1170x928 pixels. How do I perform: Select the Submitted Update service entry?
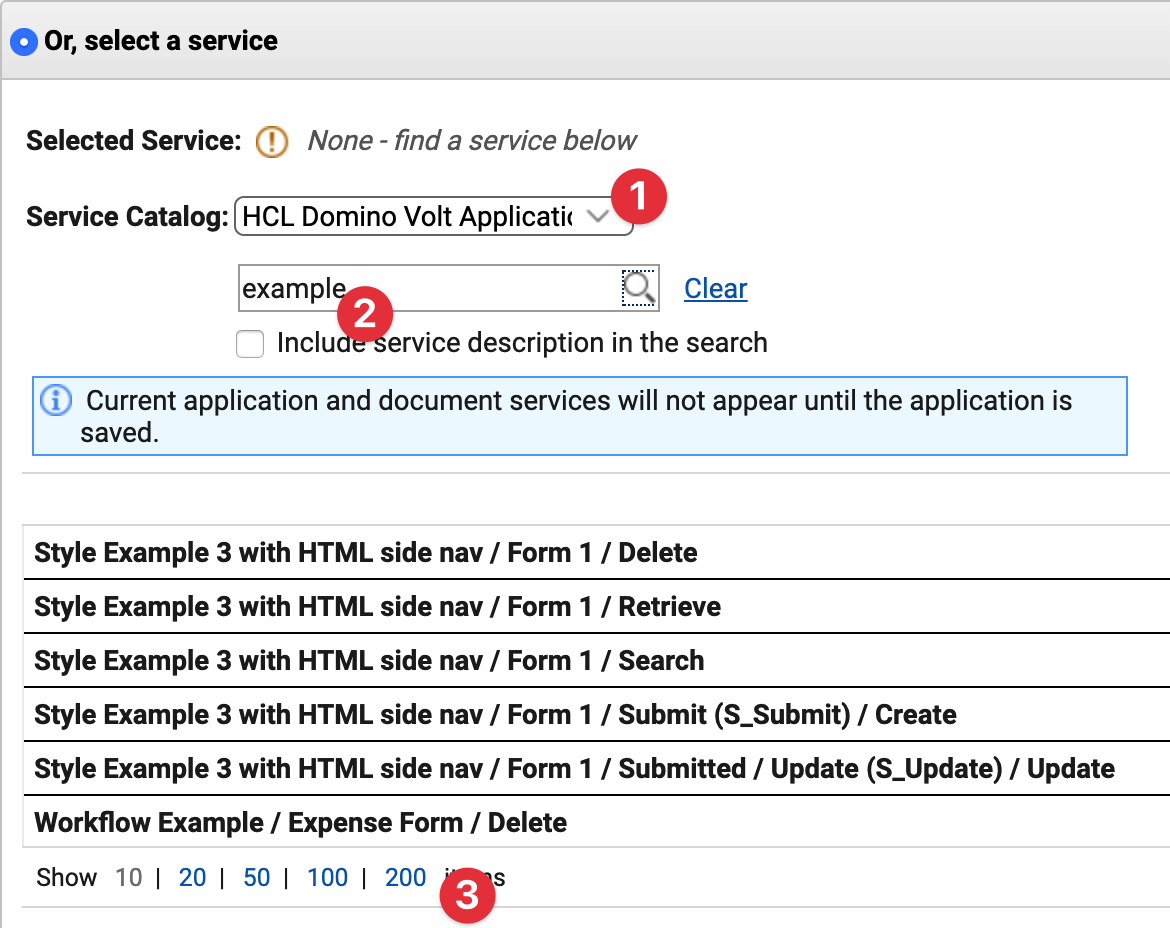pyautogui.click(x=574, y=768)
